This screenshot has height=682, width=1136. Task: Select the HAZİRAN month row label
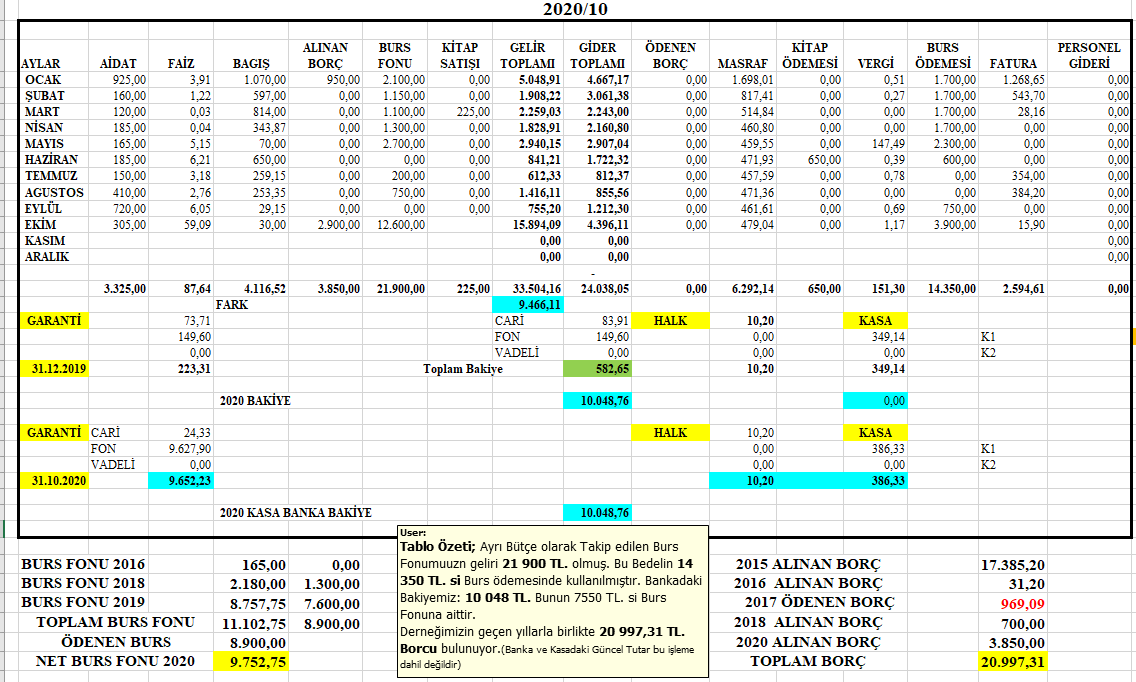[x=51, y=159]
